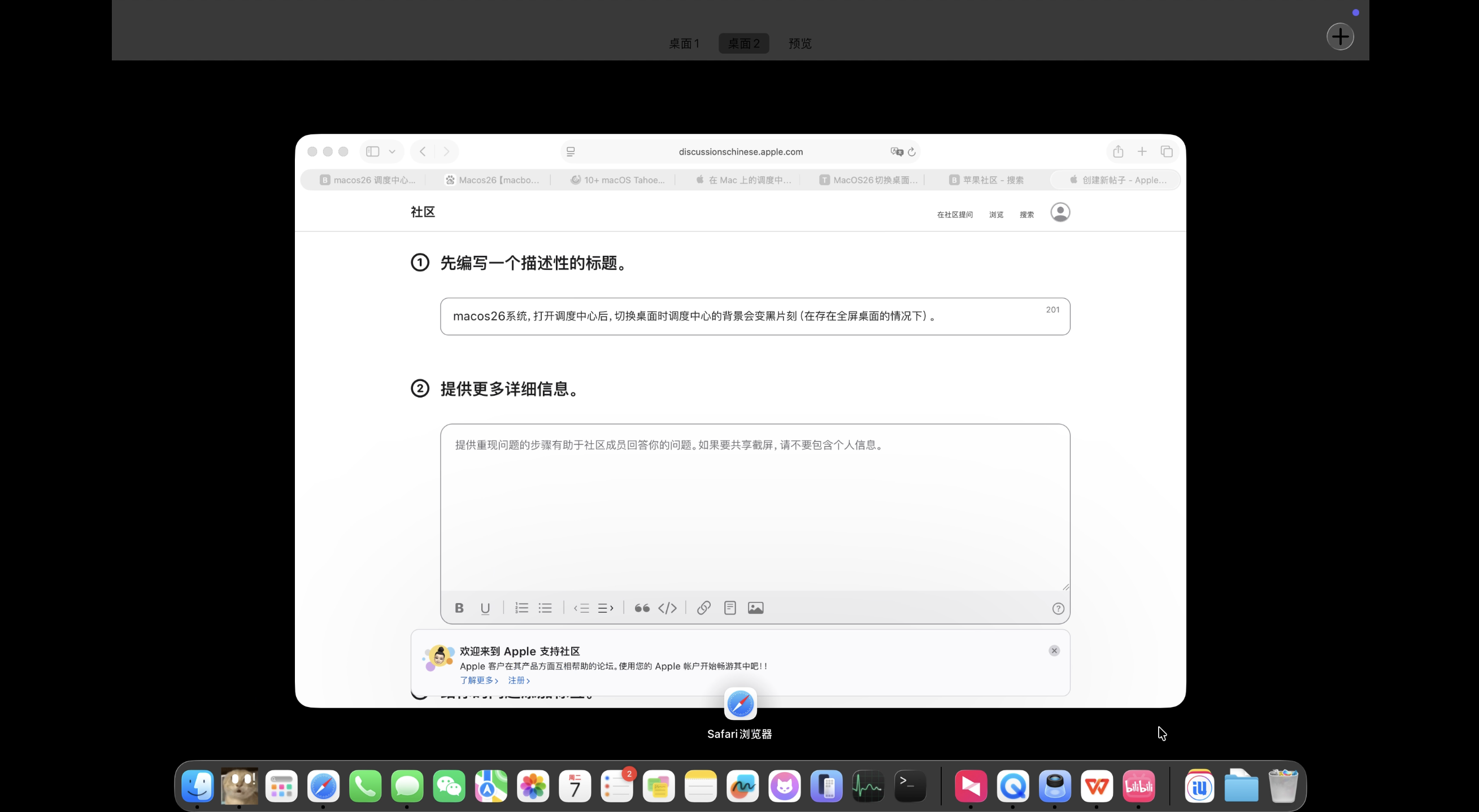Insert numbered list in editor

click(521, 608)
